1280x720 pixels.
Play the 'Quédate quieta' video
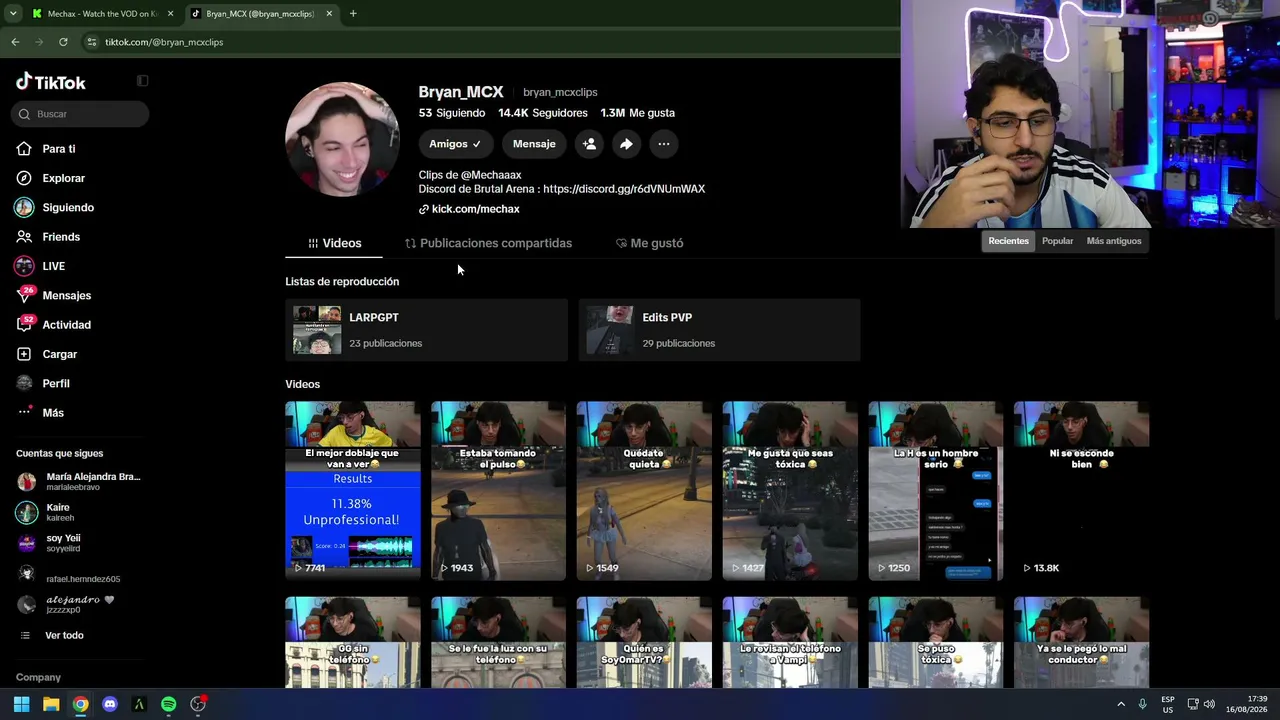644,491
